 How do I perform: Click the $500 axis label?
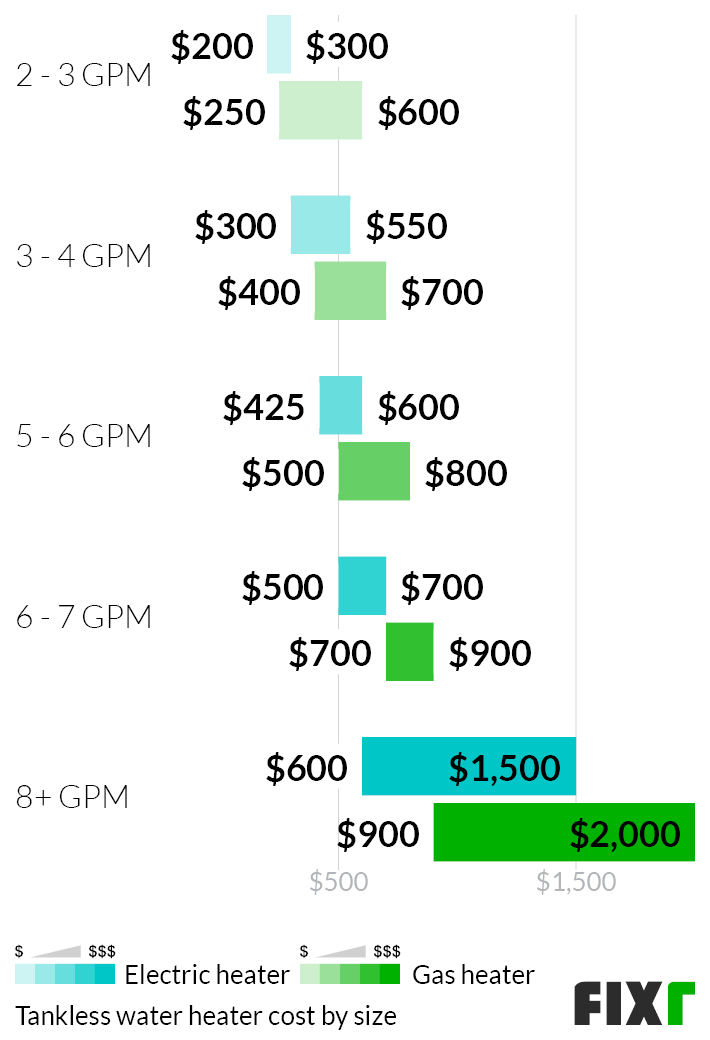pyautogui.click(x=338, y=882)
